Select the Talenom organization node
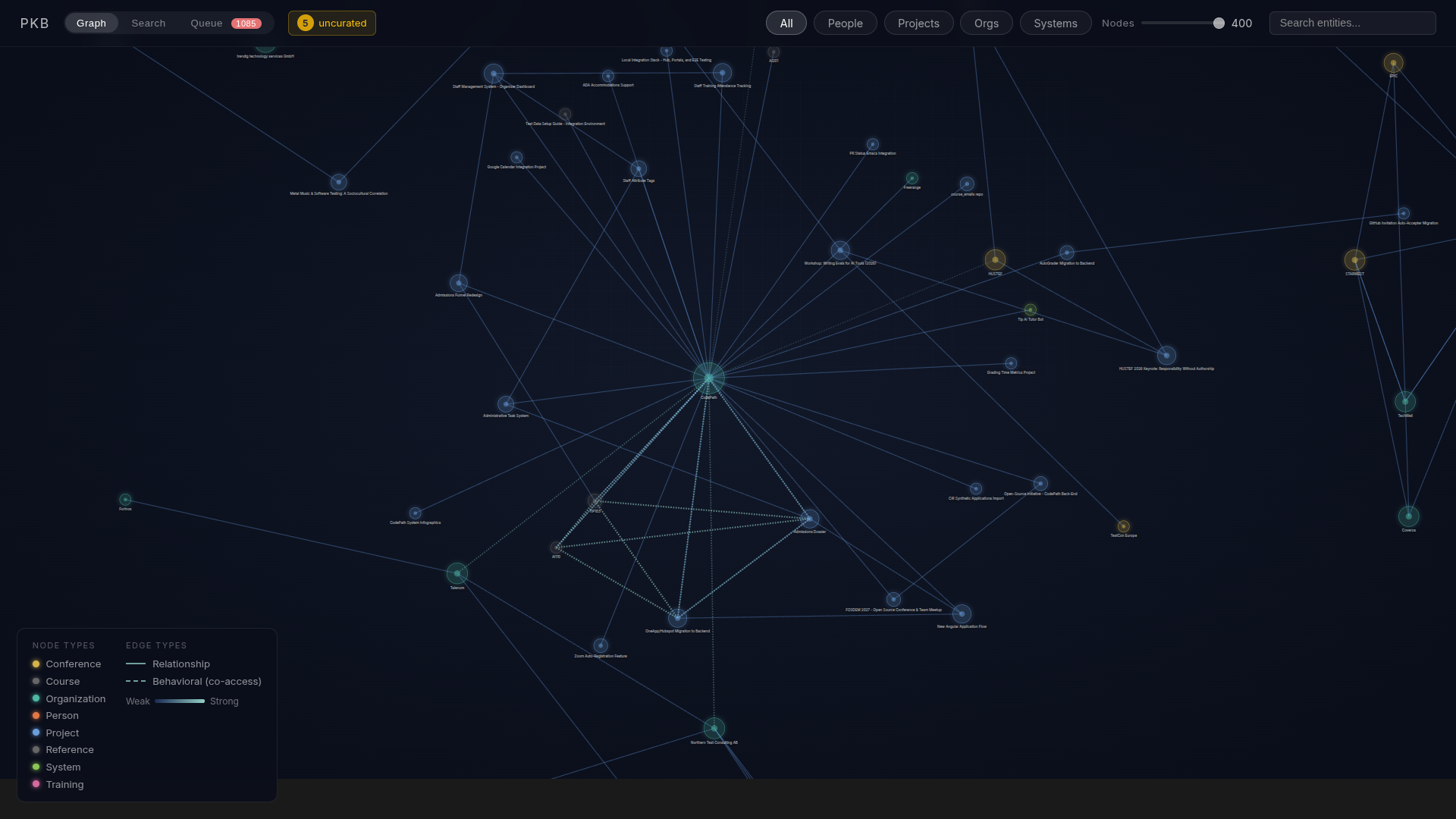Screen dimensions: 1456x819 click(457, 573)
